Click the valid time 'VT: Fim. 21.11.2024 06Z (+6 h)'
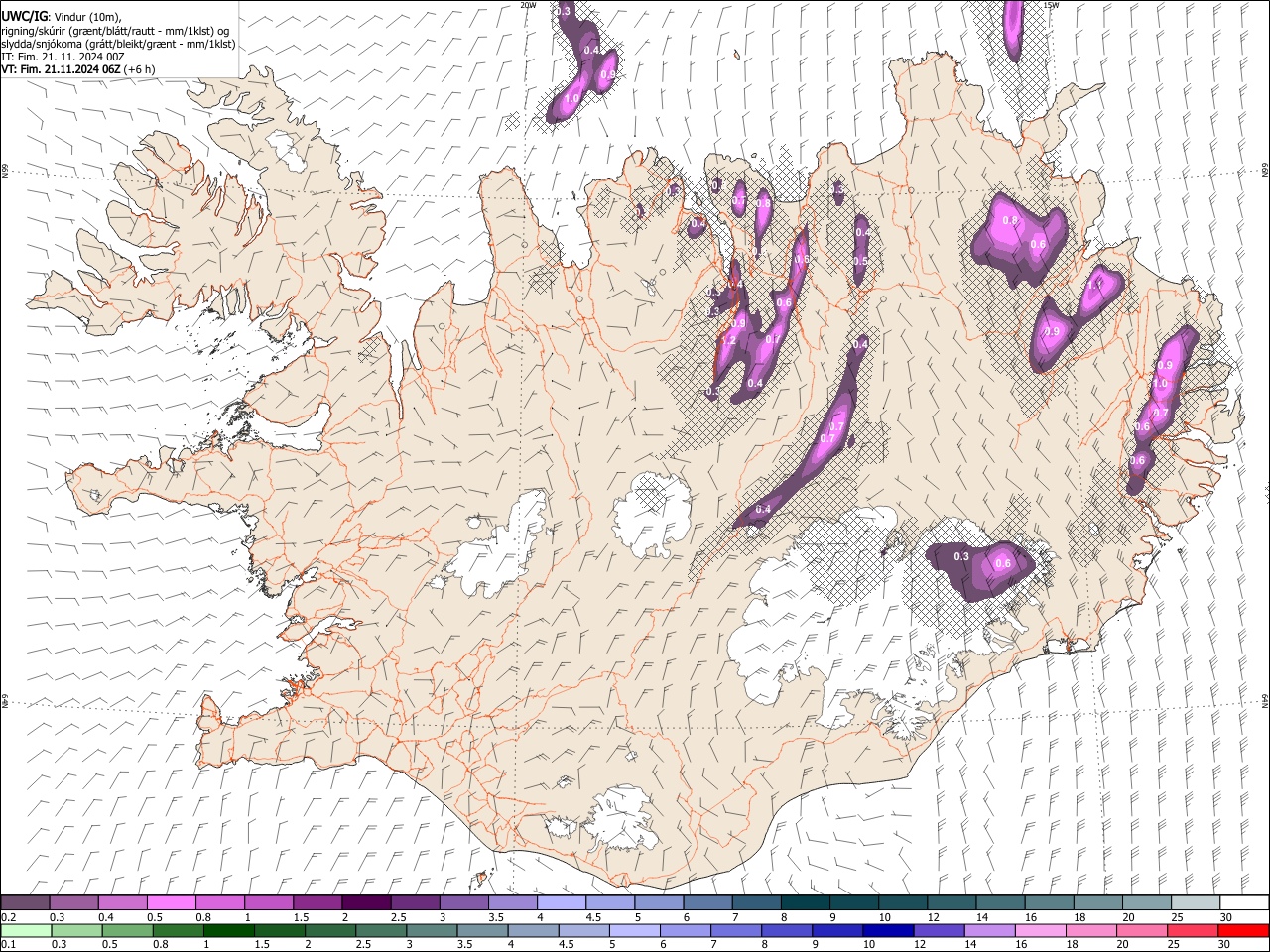Screen dimensions: 1270x952 tap(77, 69)
